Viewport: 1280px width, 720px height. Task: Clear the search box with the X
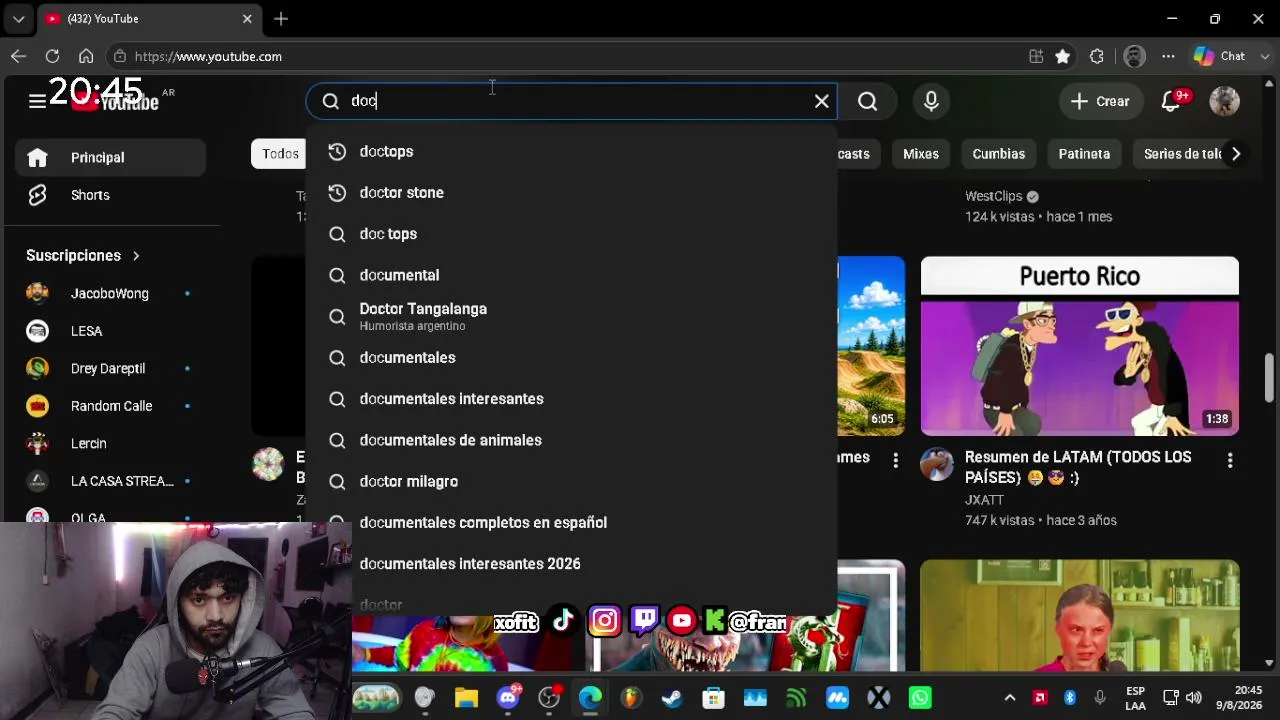pos(822,101)
